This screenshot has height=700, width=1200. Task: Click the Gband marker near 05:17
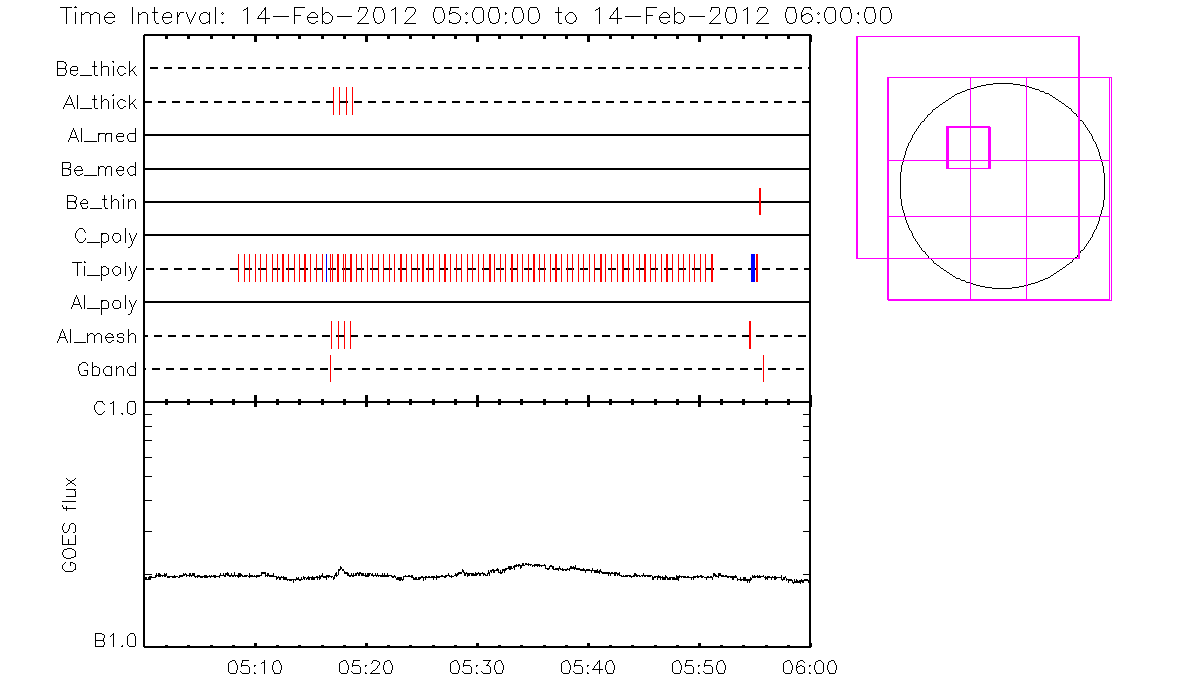[x=330, y=369]
